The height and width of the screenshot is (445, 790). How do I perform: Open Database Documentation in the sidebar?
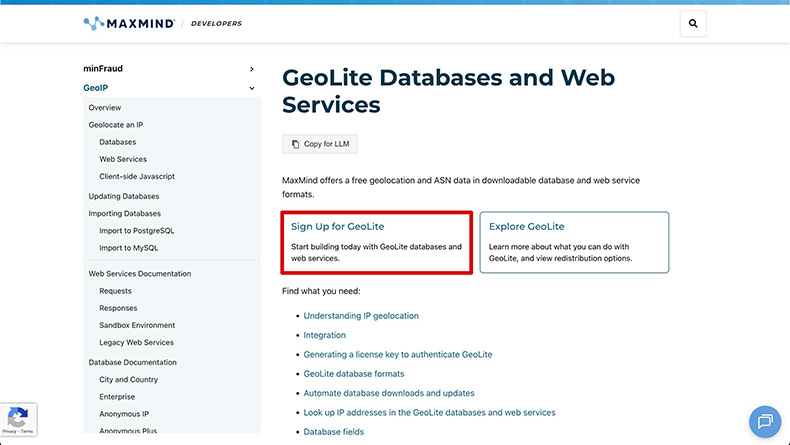[x=133, y=362]
